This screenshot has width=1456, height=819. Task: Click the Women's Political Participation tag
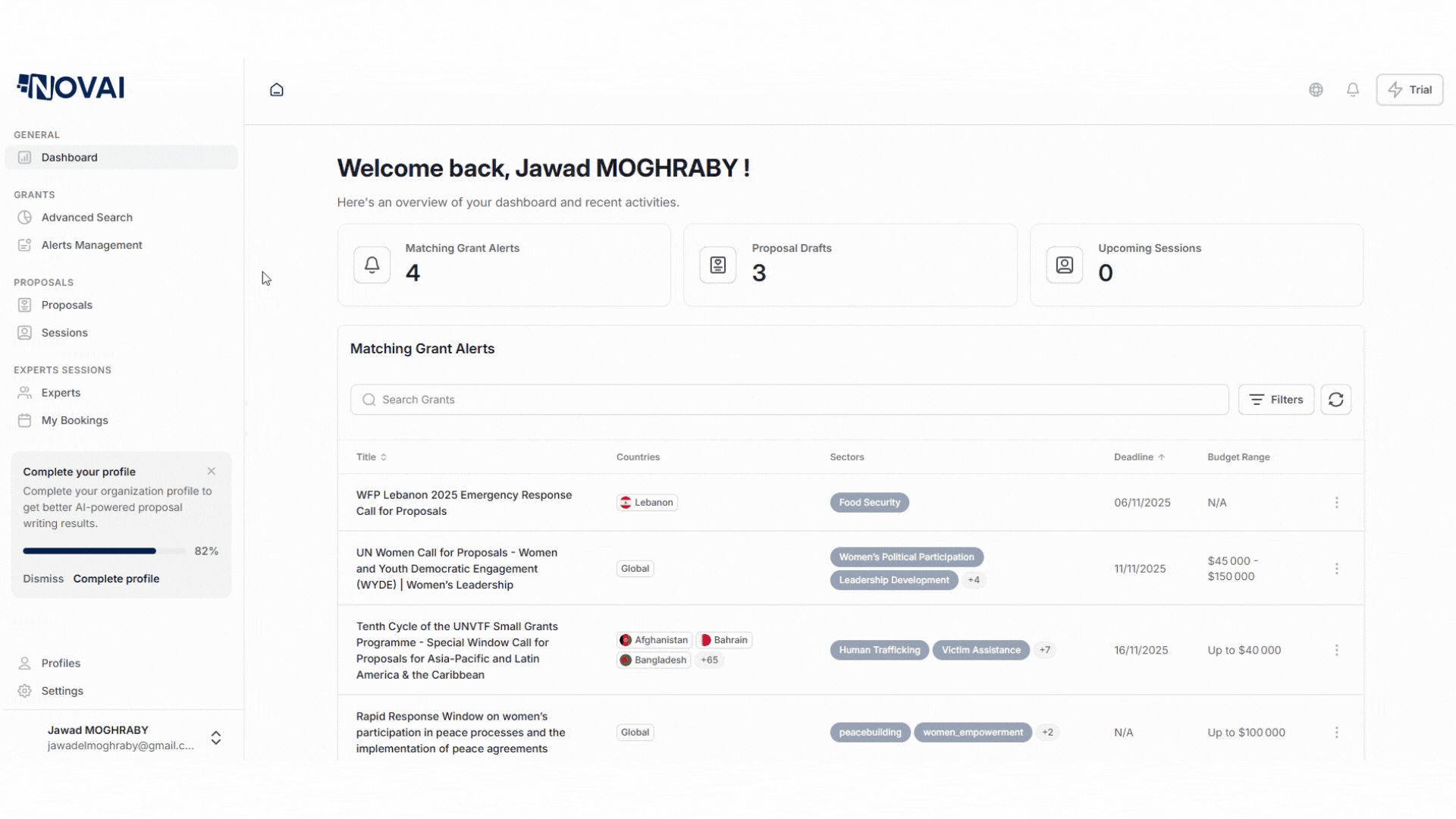point(907,557)
